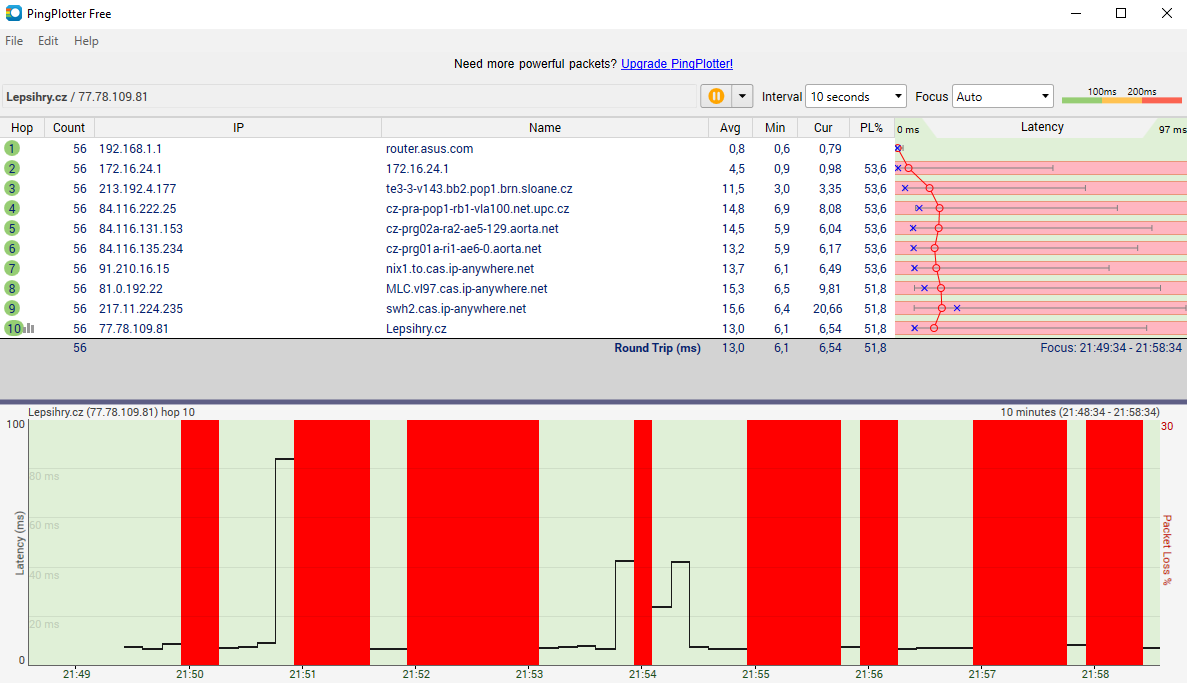The image size is (1187, 683).
Task: Click the hop 8 green circle icon
Action: [12, 288]
